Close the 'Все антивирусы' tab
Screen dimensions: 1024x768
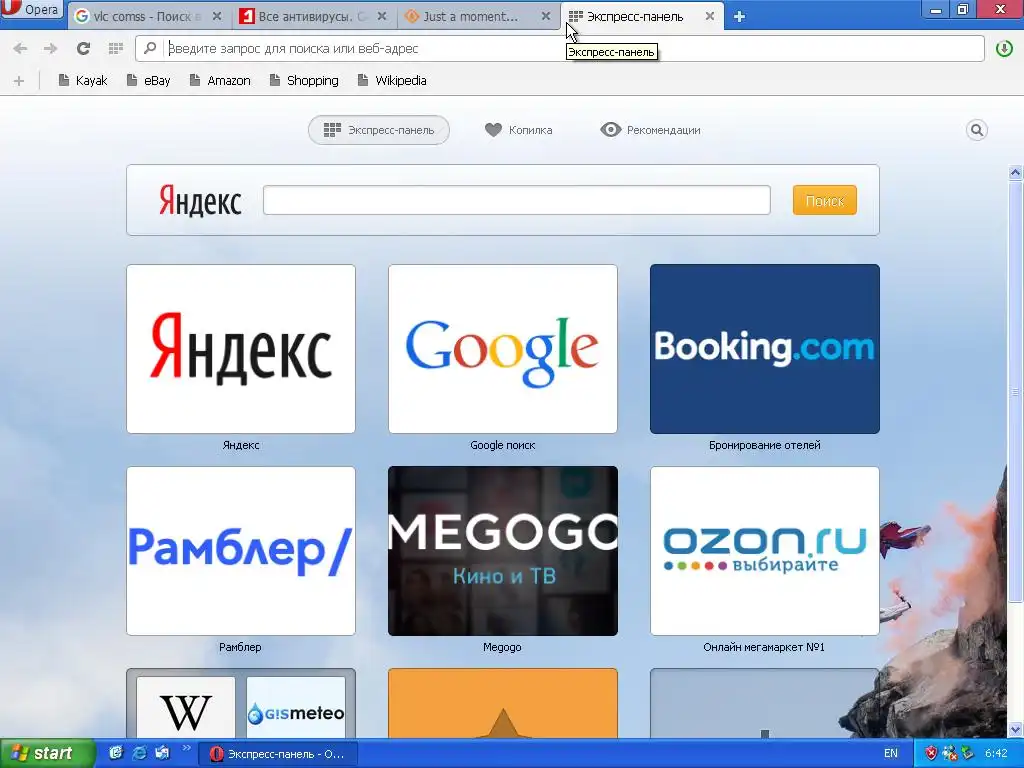coord(382,16)
